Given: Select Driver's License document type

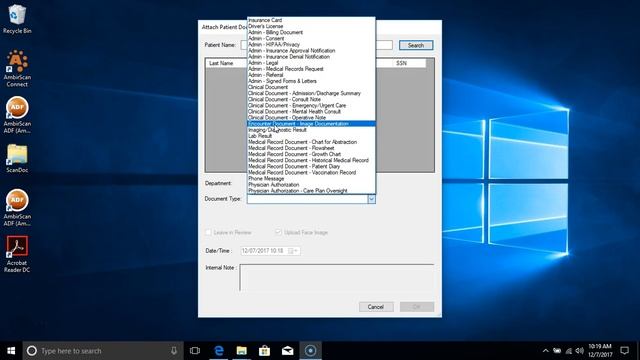Looking at the screenshot, I should tap(311, 26).
